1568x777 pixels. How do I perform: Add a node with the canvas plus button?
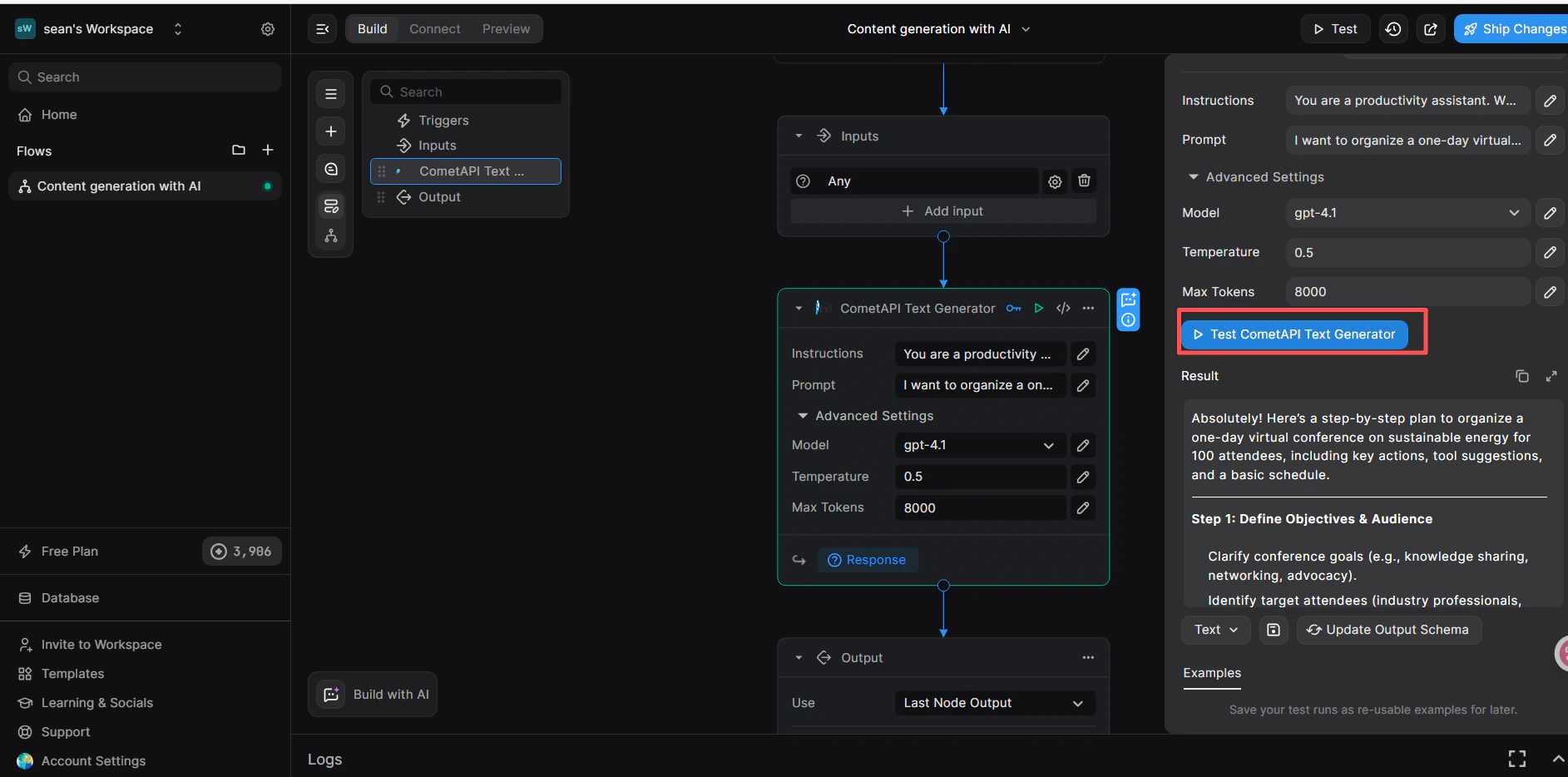(x=331, y=131)
